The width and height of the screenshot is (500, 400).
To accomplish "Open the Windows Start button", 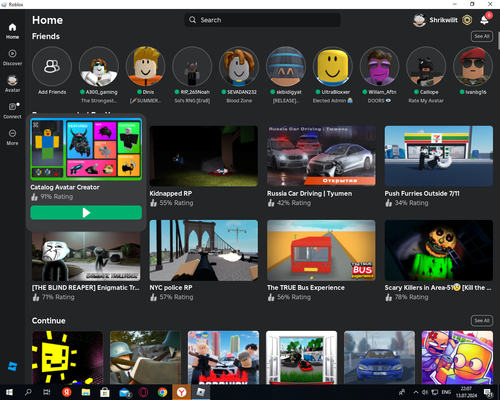I will tap(9, 392).
